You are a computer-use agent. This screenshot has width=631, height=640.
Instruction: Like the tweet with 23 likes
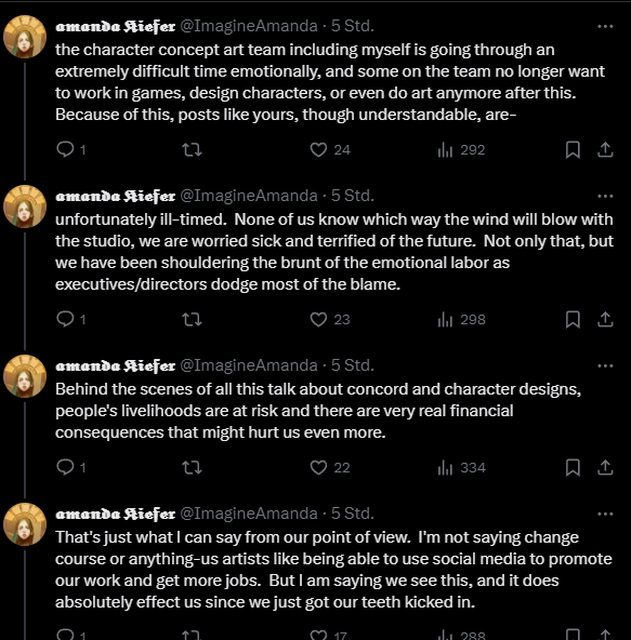click(319, 320)
